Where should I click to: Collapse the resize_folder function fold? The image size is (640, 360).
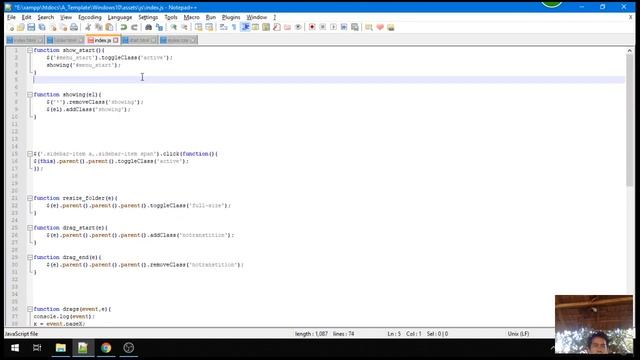[30, 198]
